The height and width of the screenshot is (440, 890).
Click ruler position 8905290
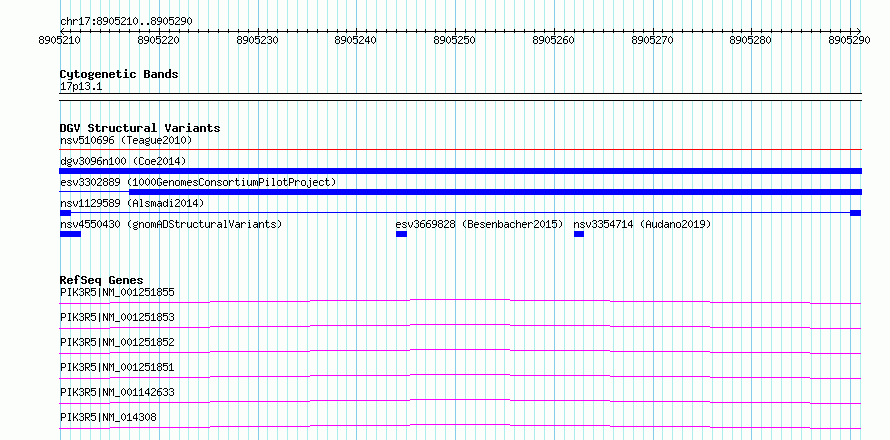click(x=850, y=40)
